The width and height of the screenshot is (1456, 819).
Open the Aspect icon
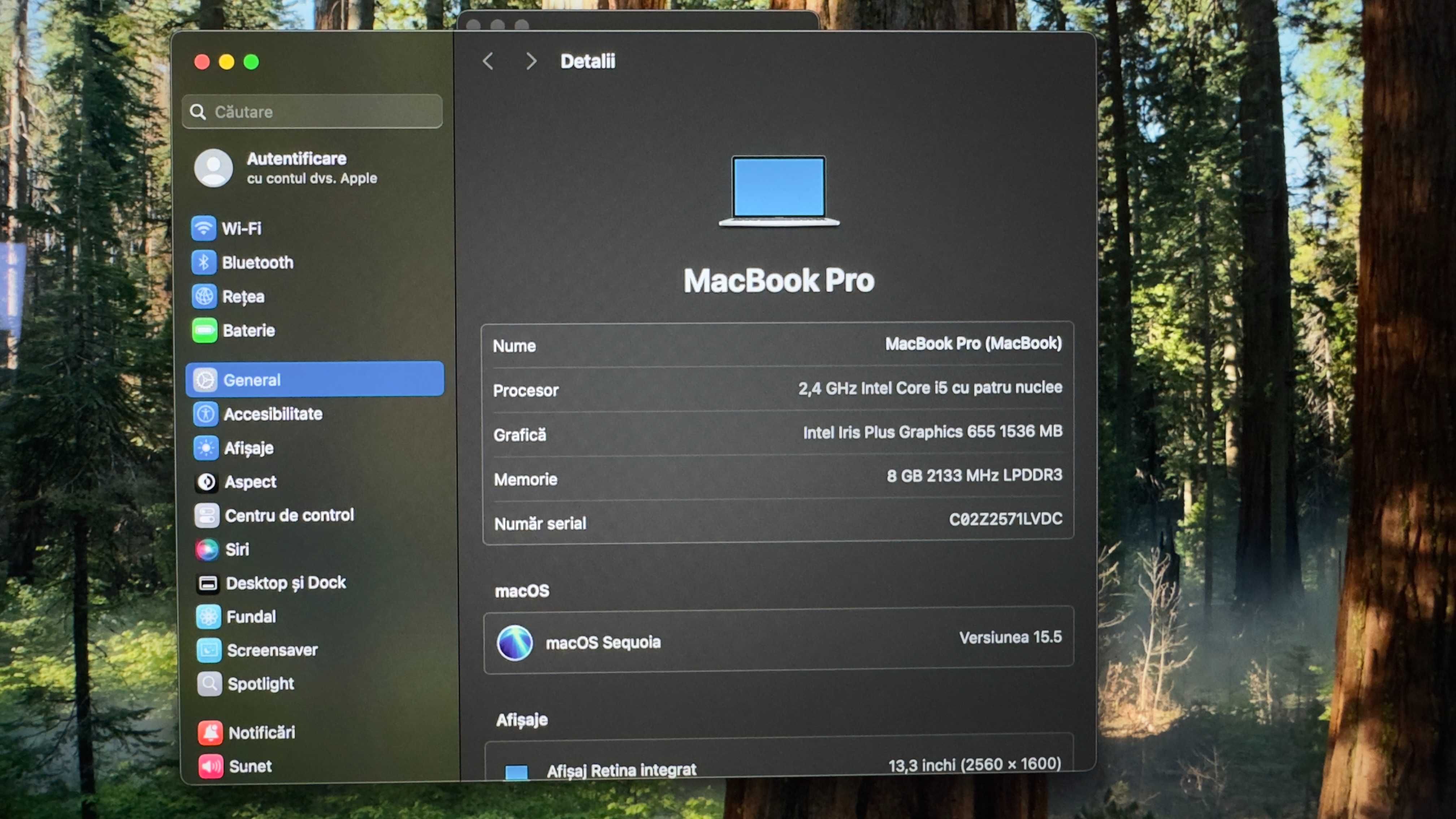point(206,482)
